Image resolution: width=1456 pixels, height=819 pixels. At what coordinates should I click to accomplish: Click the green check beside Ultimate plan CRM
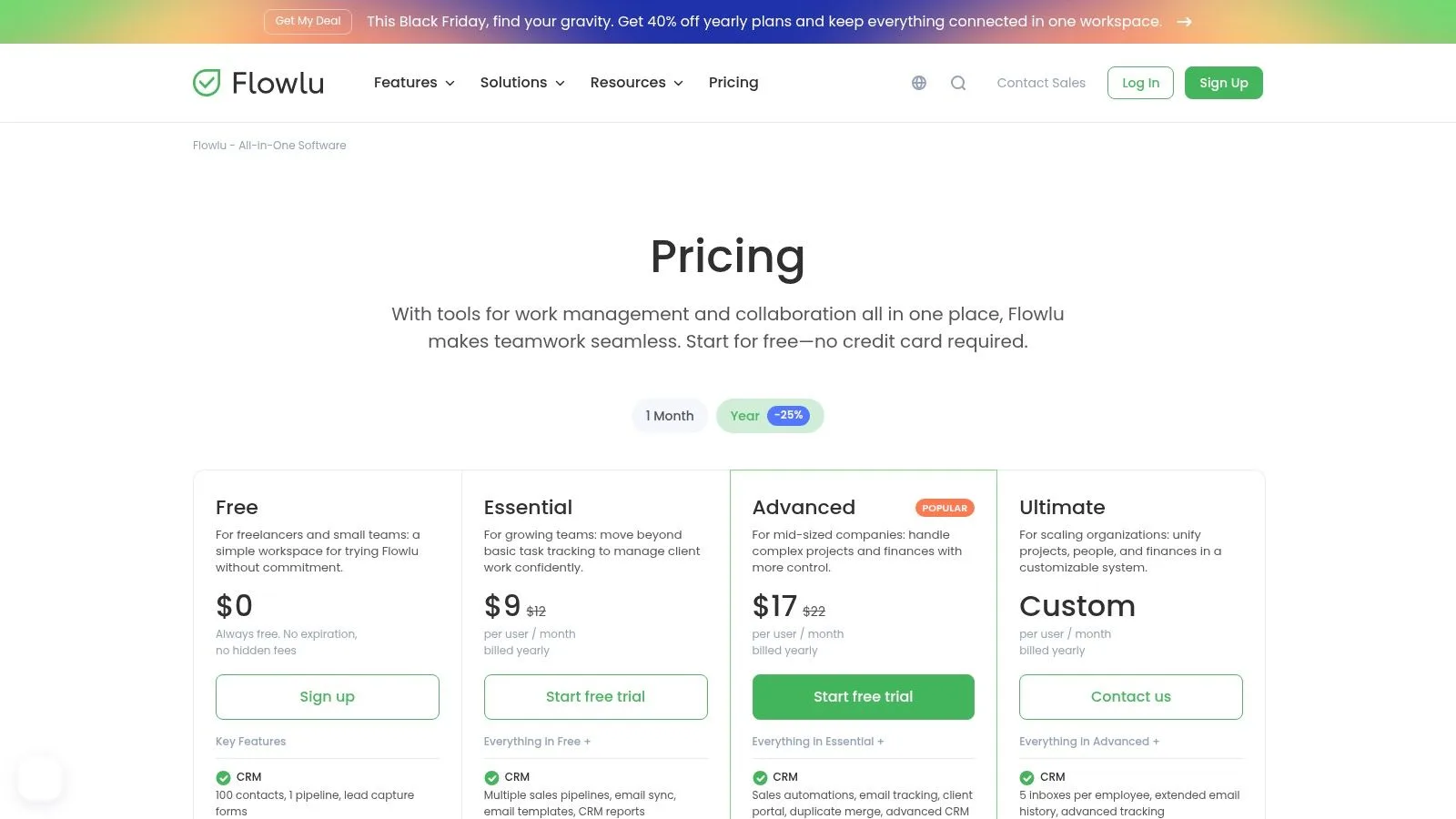[x=1026, y=777]
